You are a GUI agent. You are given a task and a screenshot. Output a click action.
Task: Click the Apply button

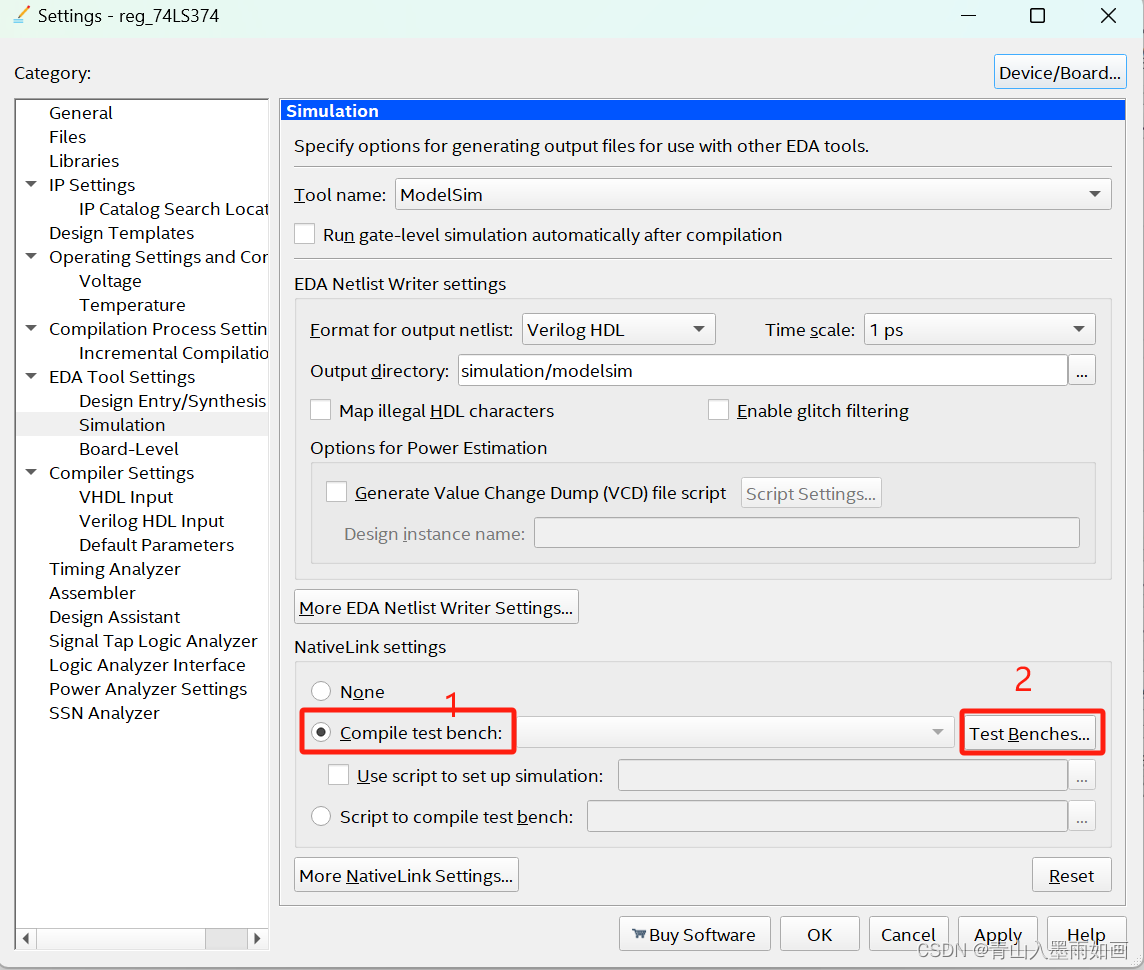click(997, 934)
